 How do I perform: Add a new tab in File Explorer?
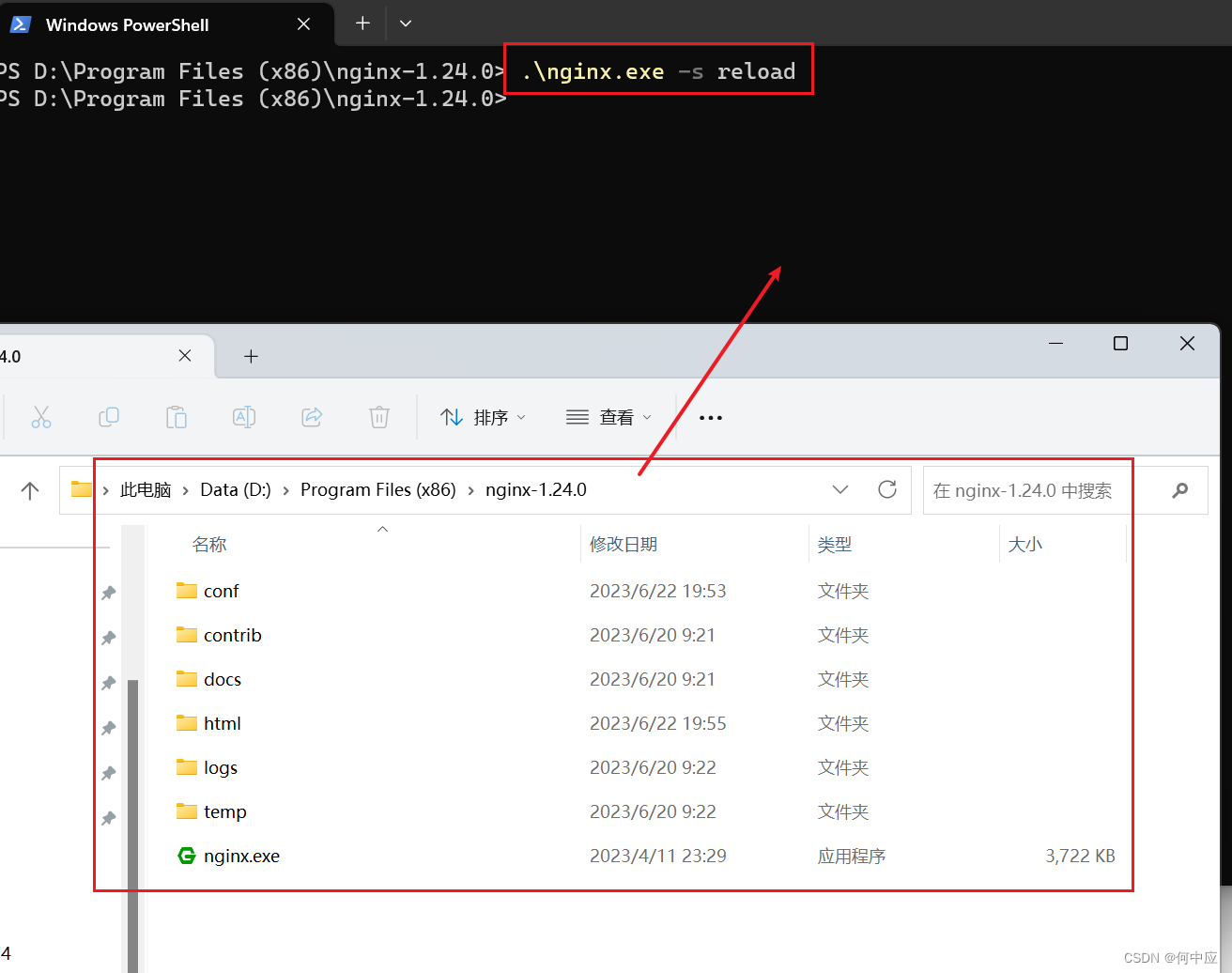pyautogui.click(x=251, y=356)
